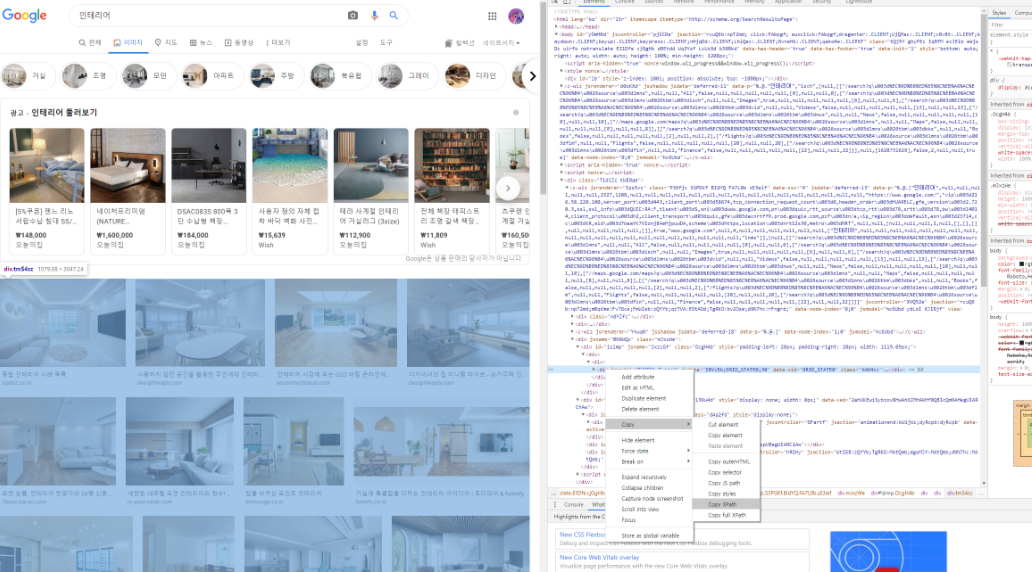Select Copy selector in submenu
Image resolution: width=1032 pixels, height=572 pixels.
727,472
